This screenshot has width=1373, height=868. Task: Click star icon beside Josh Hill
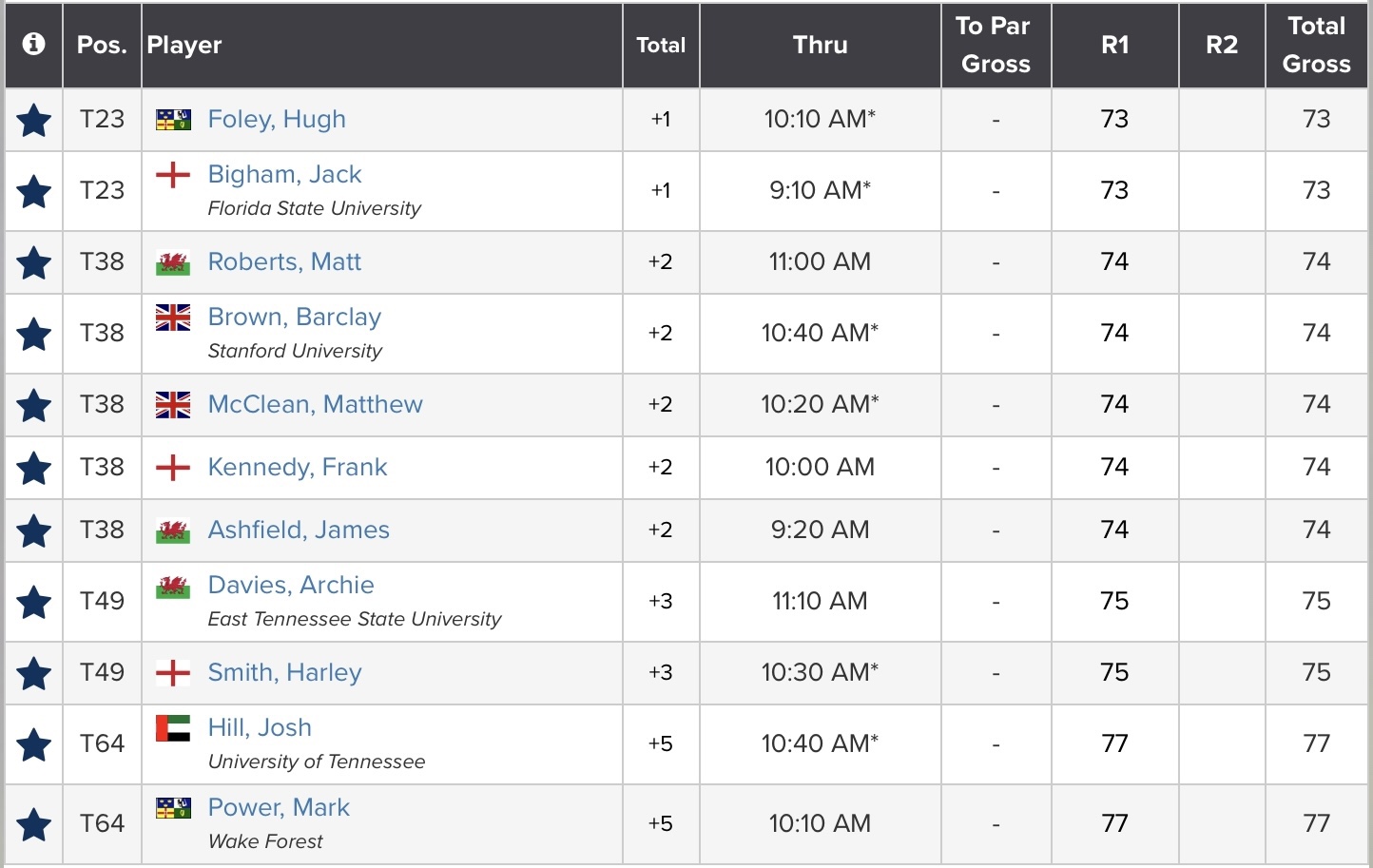[34, 744]
